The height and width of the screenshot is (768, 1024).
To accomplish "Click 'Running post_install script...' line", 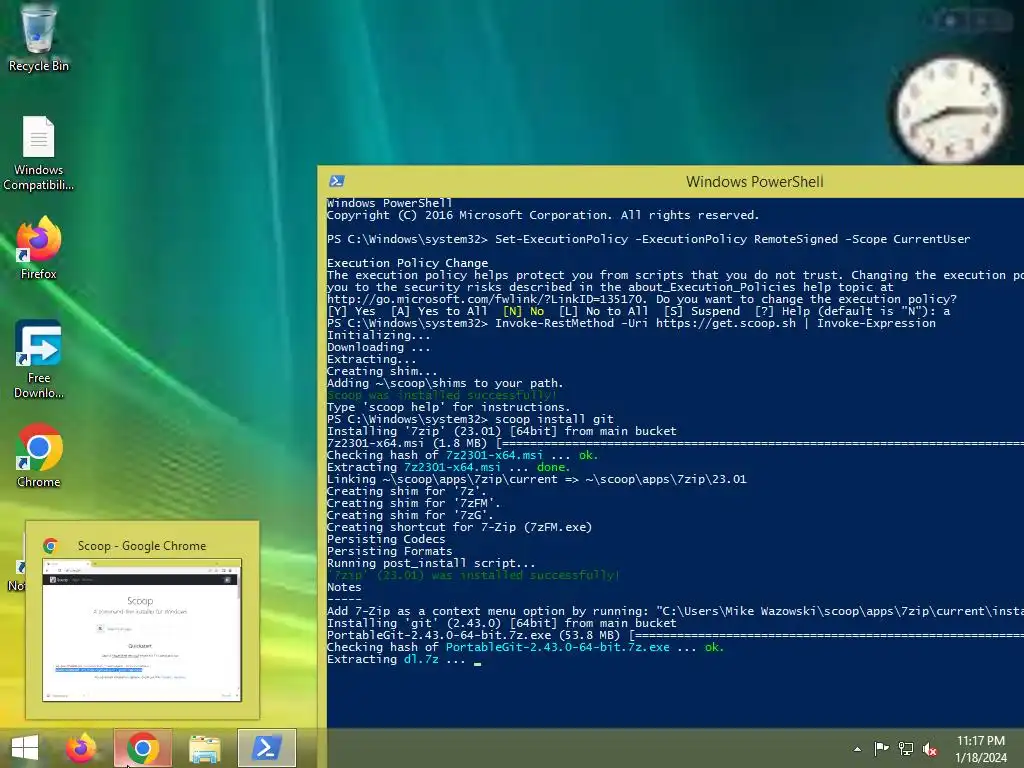I will click(431, 563).
